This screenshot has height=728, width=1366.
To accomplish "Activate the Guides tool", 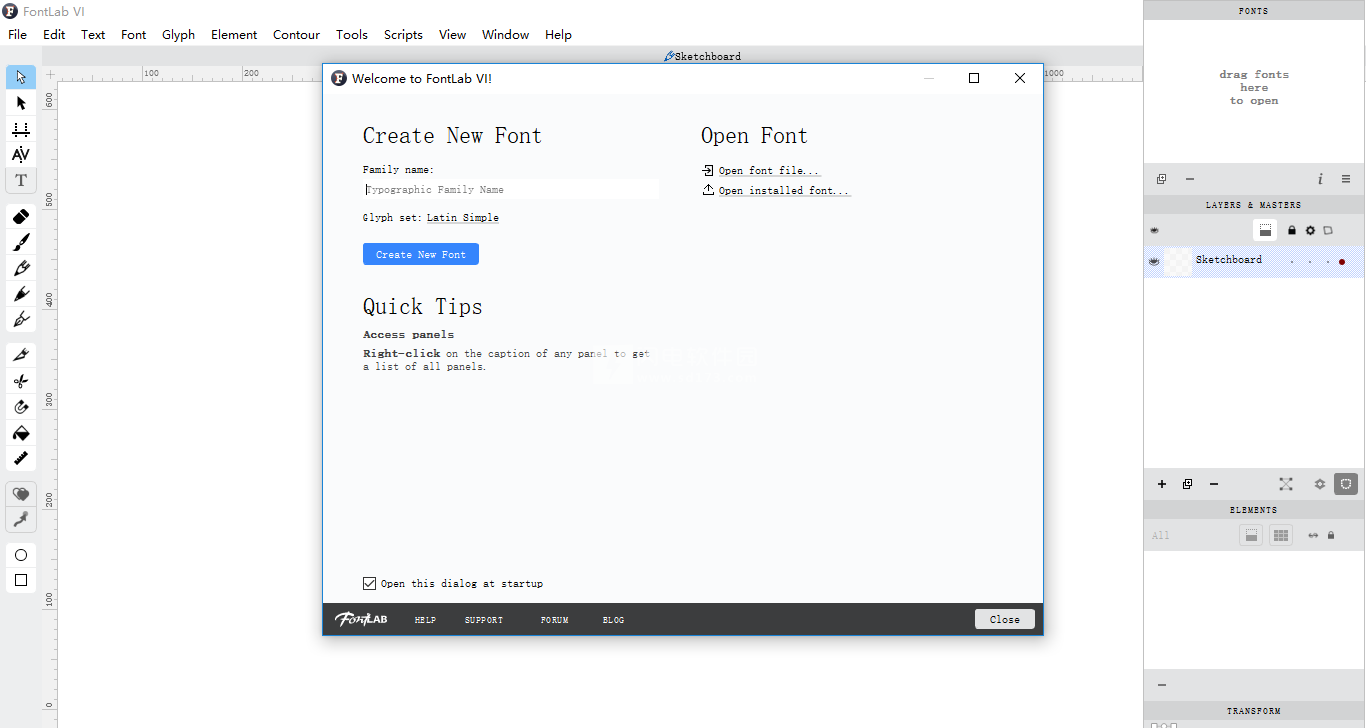I will [x=21, y=129].
